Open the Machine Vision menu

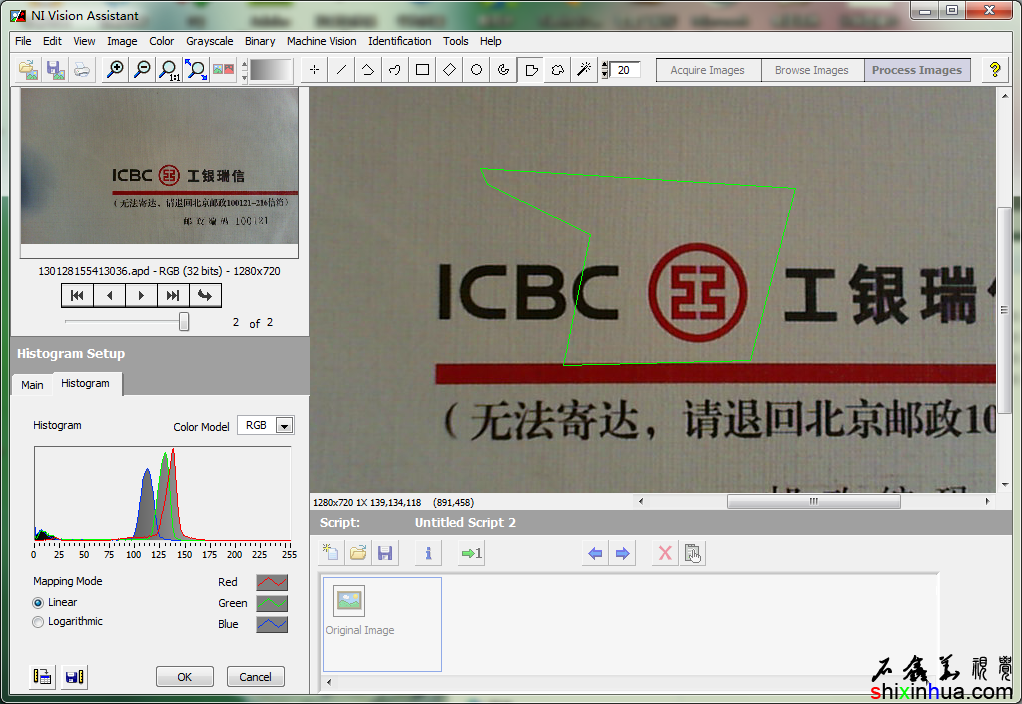(321, 41)
